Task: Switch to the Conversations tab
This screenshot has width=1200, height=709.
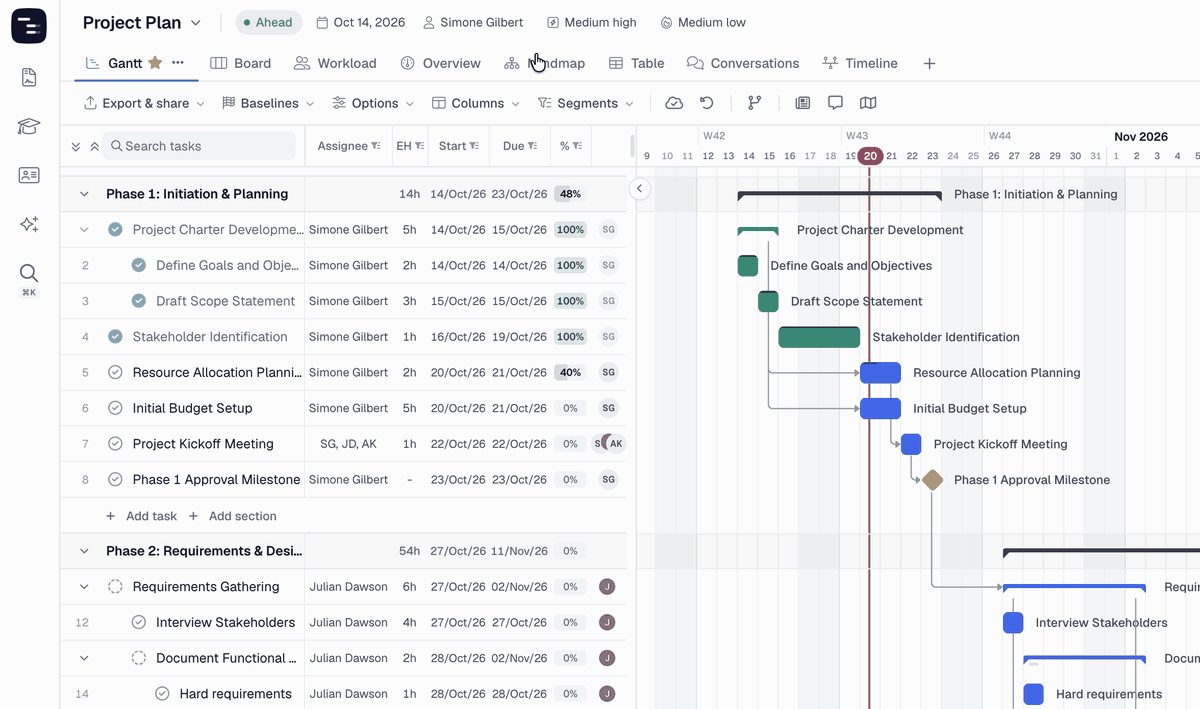Action: (x=743, y=63)
